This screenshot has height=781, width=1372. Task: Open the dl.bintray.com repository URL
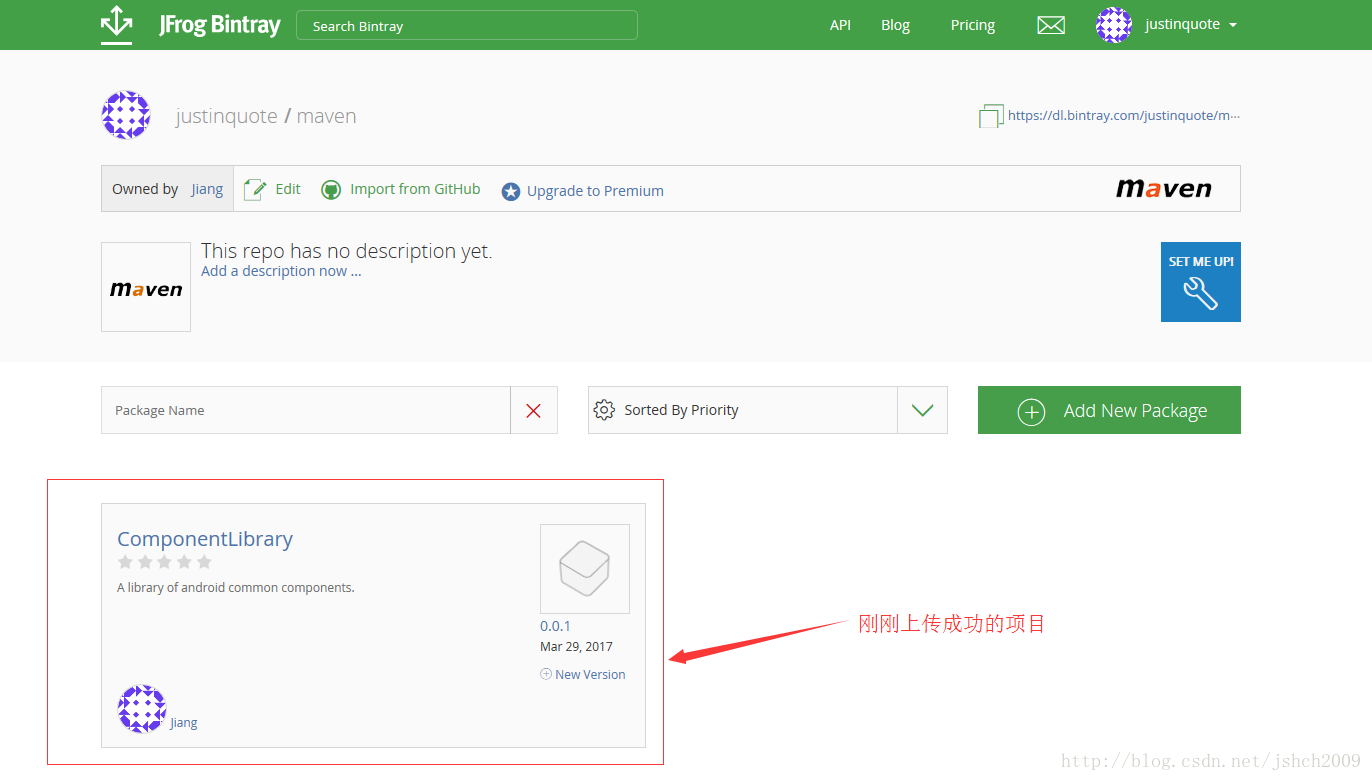coord(1124,115)
